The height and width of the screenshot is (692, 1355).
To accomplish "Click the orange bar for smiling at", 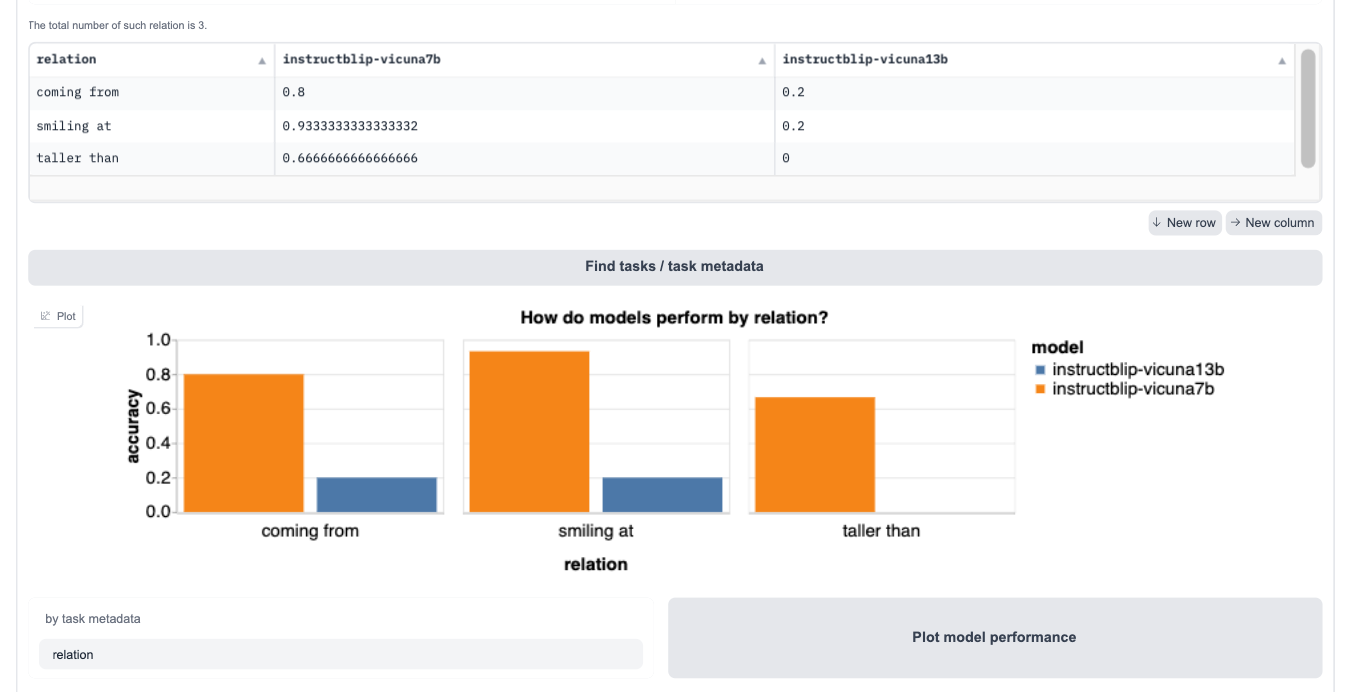I will (529, 431).
